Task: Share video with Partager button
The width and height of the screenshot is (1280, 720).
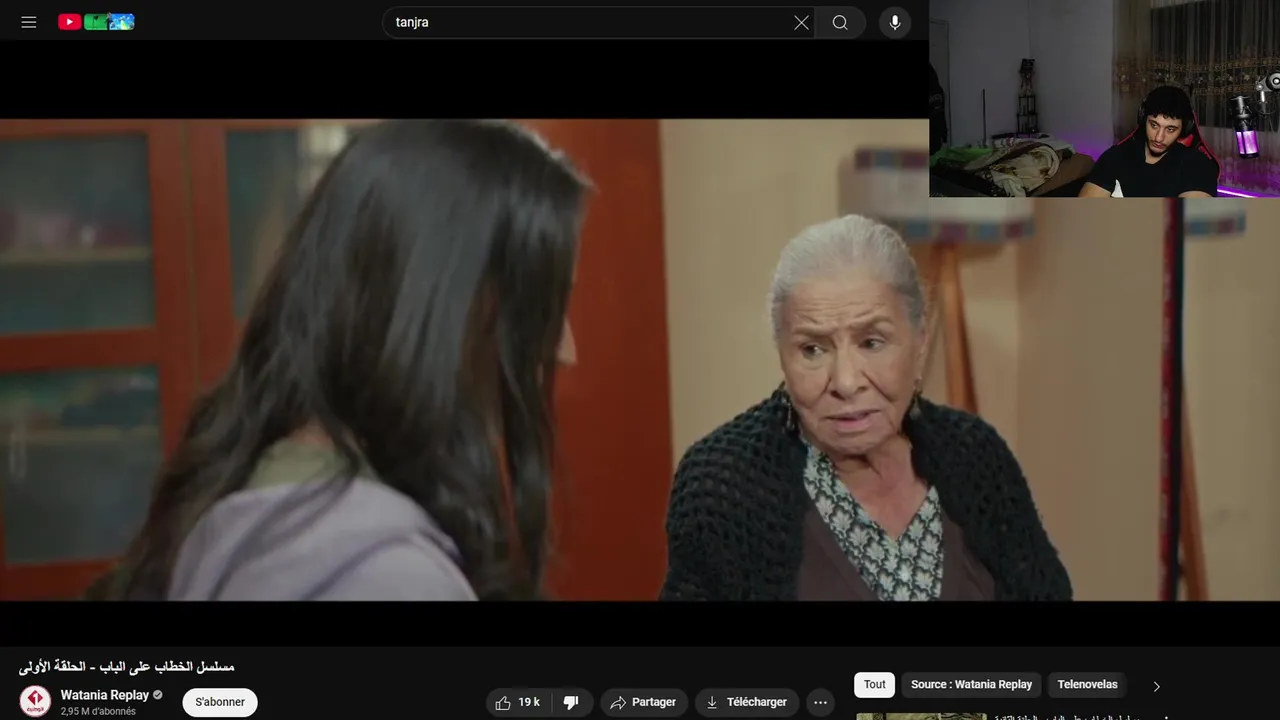Action: tap(644, 702)
